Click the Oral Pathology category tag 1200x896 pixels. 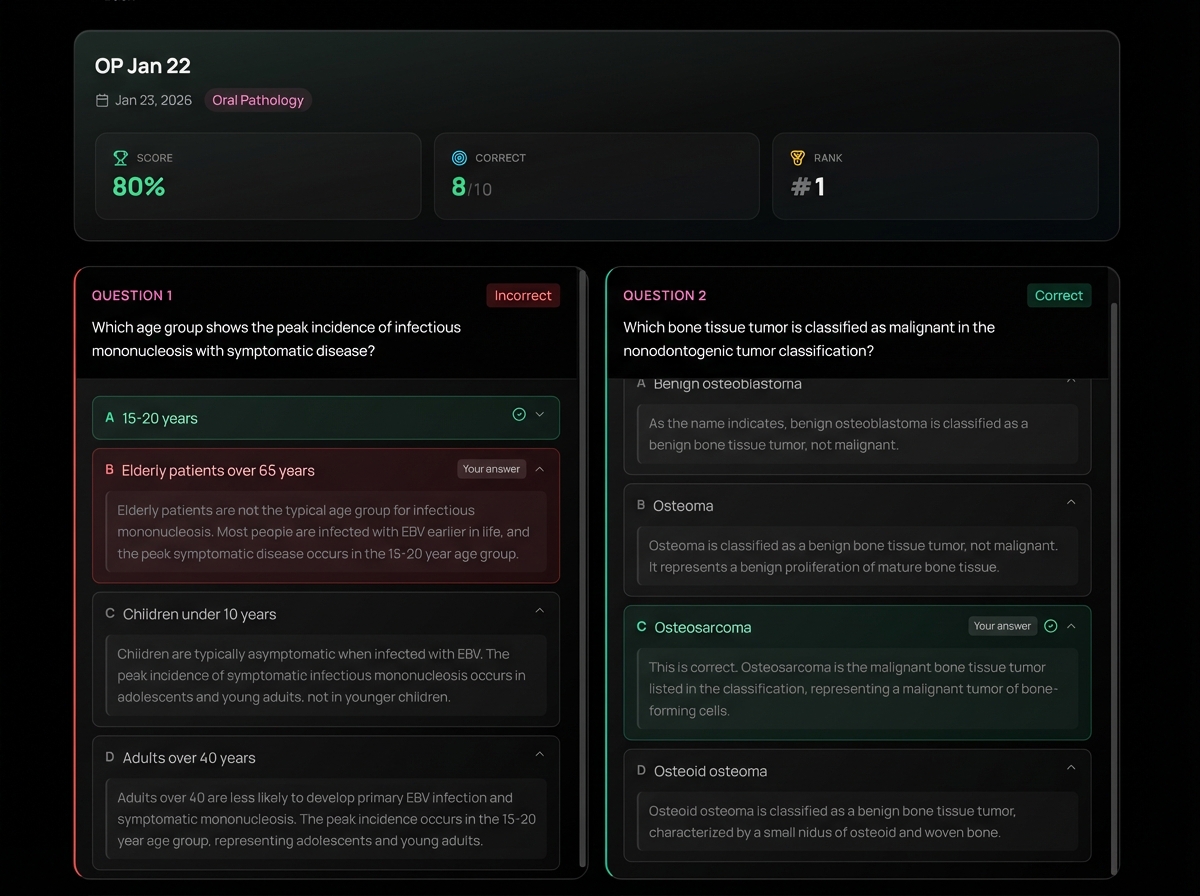tap(258, 100)
